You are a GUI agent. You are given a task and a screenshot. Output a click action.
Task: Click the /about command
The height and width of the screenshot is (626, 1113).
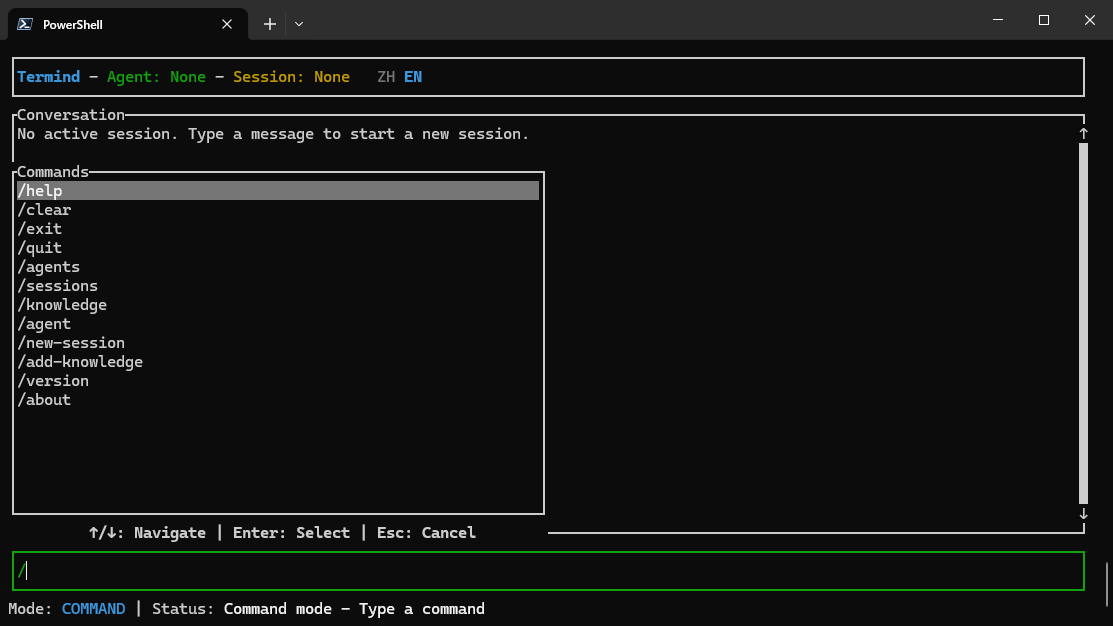[x=44, y=400]
